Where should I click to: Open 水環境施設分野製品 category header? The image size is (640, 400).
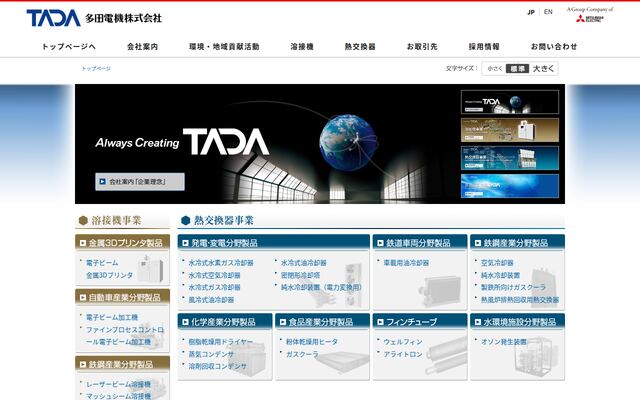tap(518, 322)
